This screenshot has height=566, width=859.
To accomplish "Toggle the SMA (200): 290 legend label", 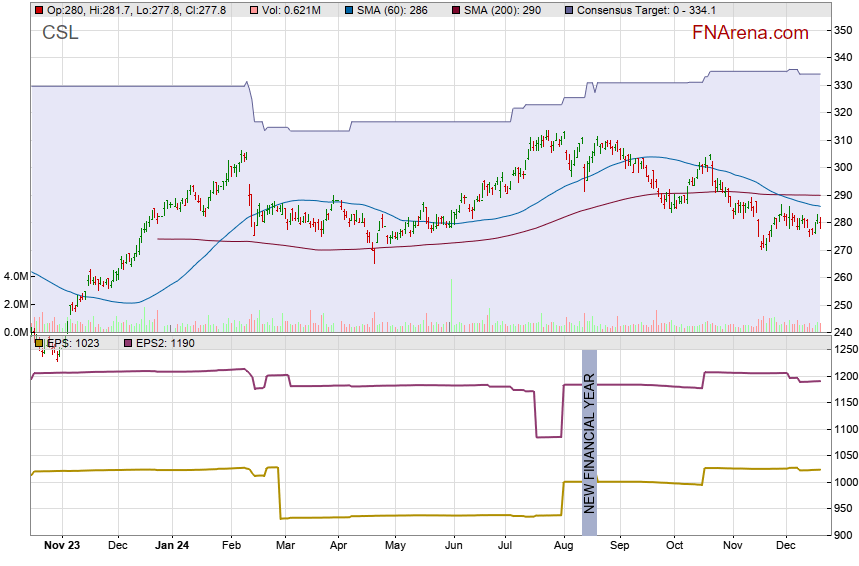I will tap(508, 9).
